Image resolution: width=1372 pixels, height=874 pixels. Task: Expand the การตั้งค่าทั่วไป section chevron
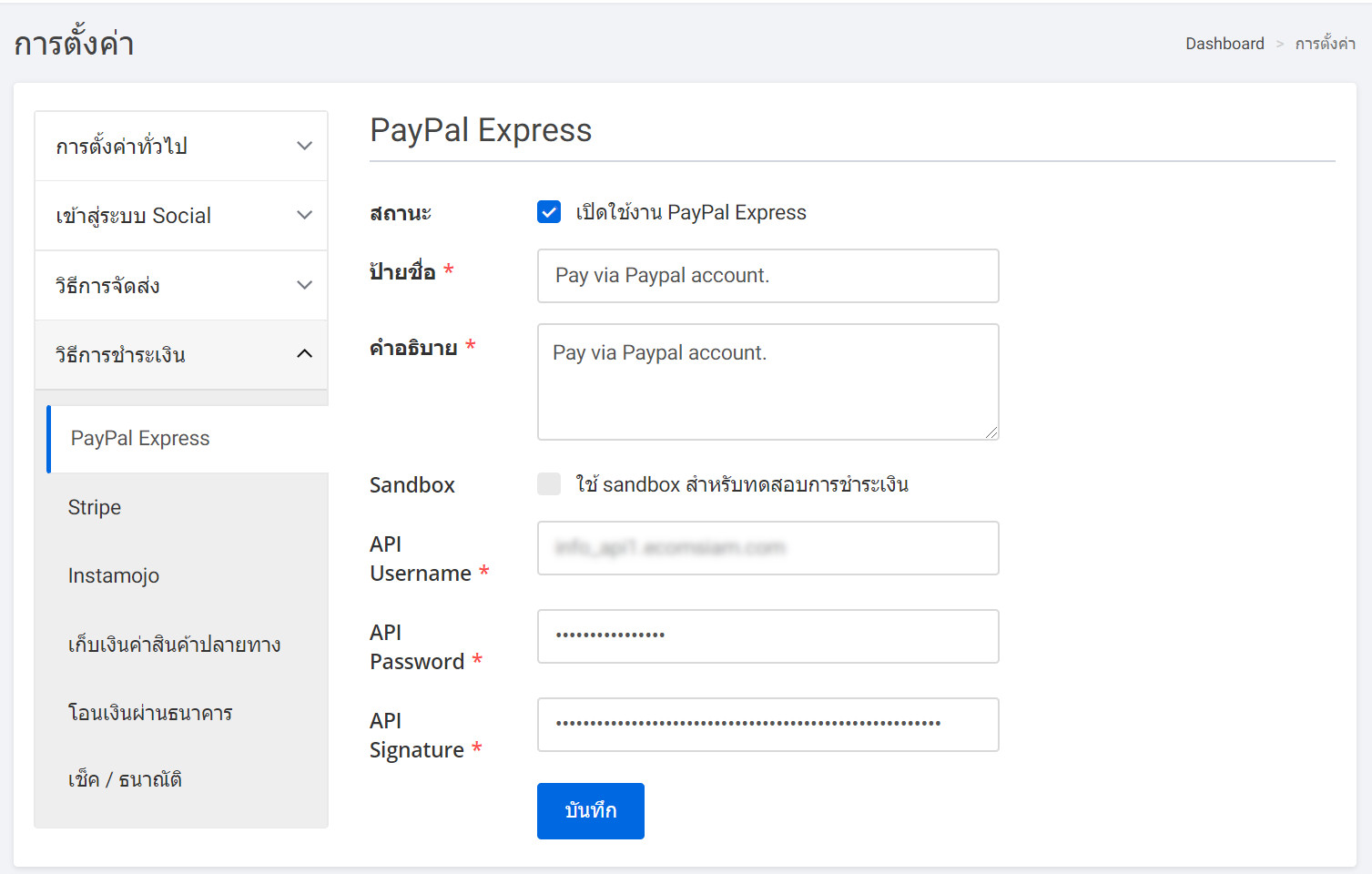tap(305, 146)
